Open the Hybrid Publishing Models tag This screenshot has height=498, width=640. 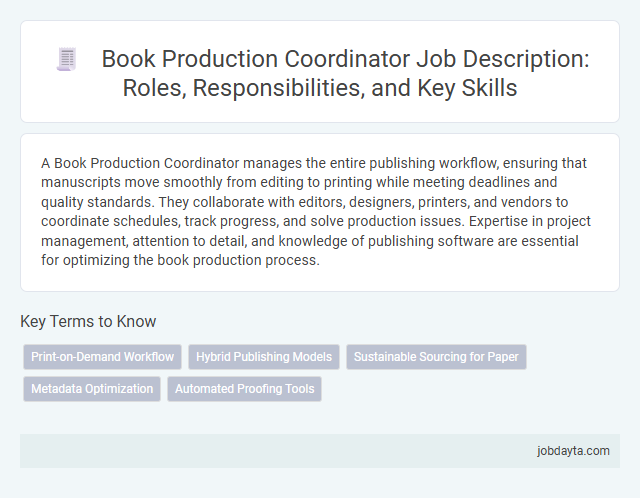click(x=264, y=357)
